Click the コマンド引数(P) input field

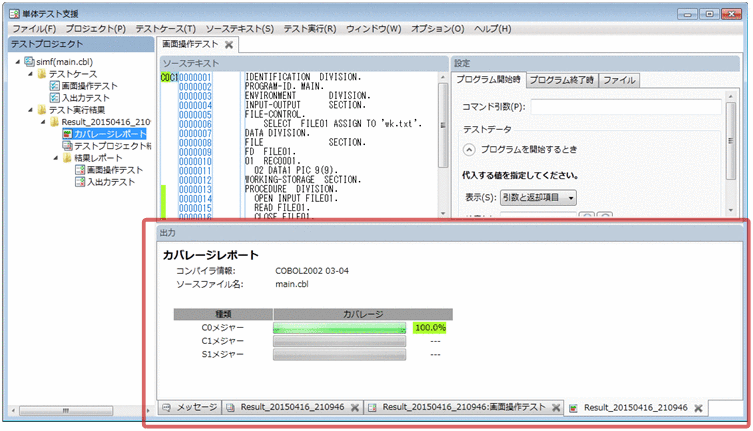626,107
